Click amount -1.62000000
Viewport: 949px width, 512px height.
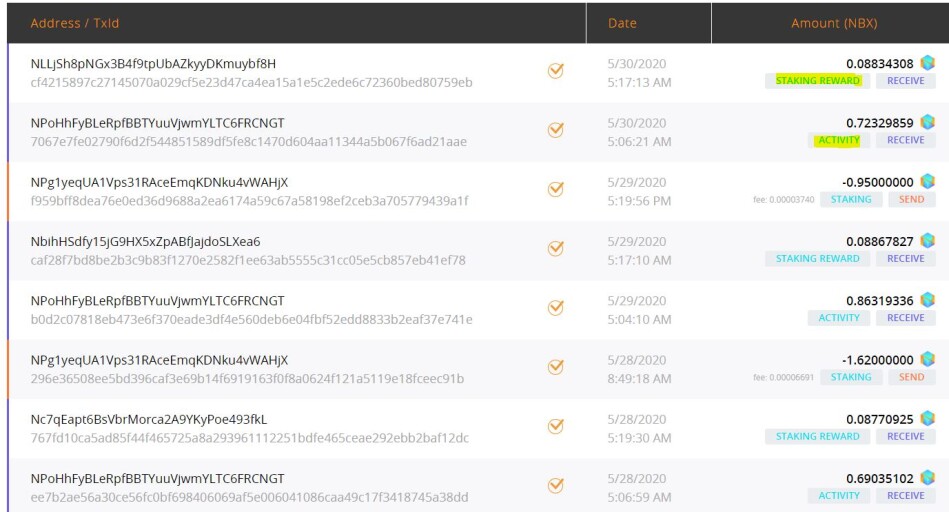[878, 360]
